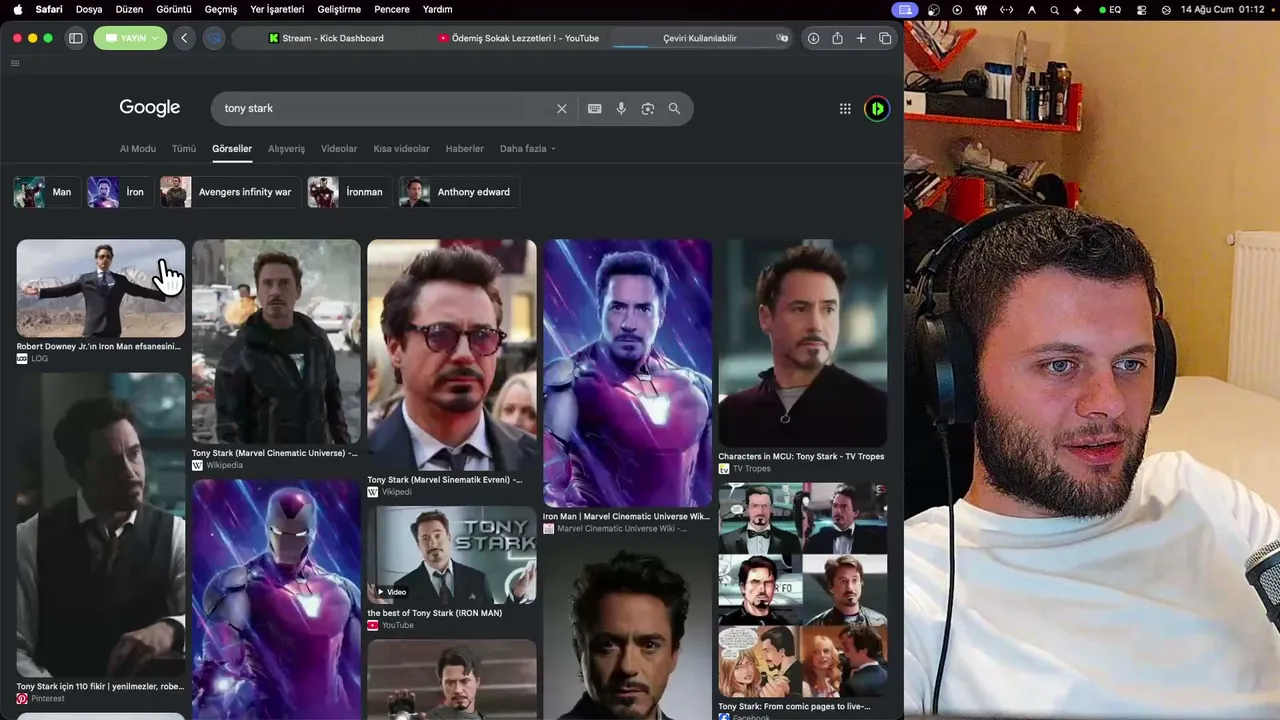1280x720 pixels.
Task: Open Control Center in the menu bar
Action: click(x=1142, y=9)
